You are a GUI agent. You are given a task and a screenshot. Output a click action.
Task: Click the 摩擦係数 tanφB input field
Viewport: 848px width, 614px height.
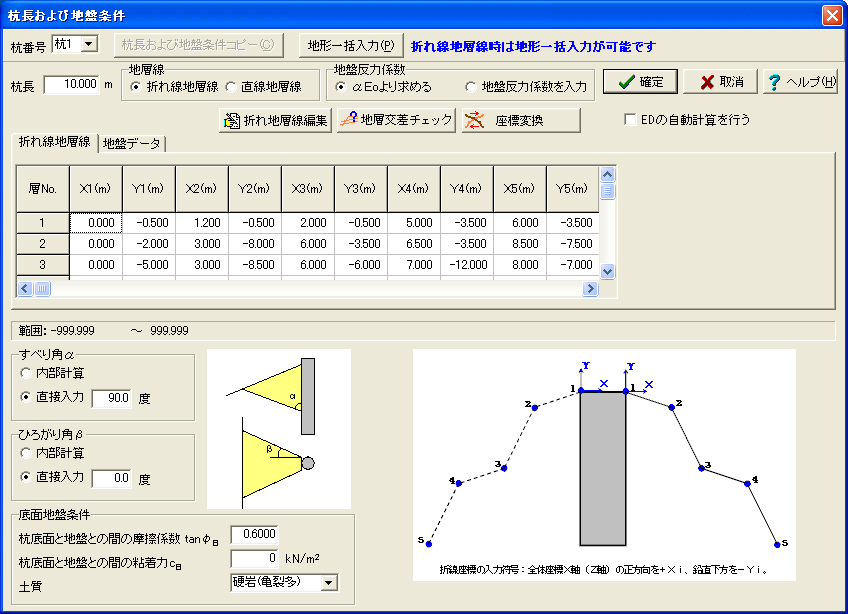[x=254, y=534]
